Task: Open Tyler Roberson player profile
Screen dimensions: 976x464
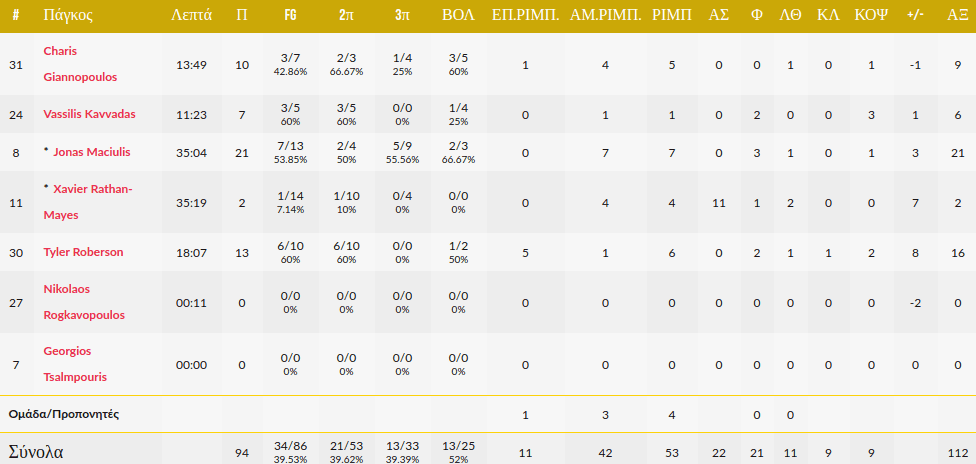Action: coord(85,252)
